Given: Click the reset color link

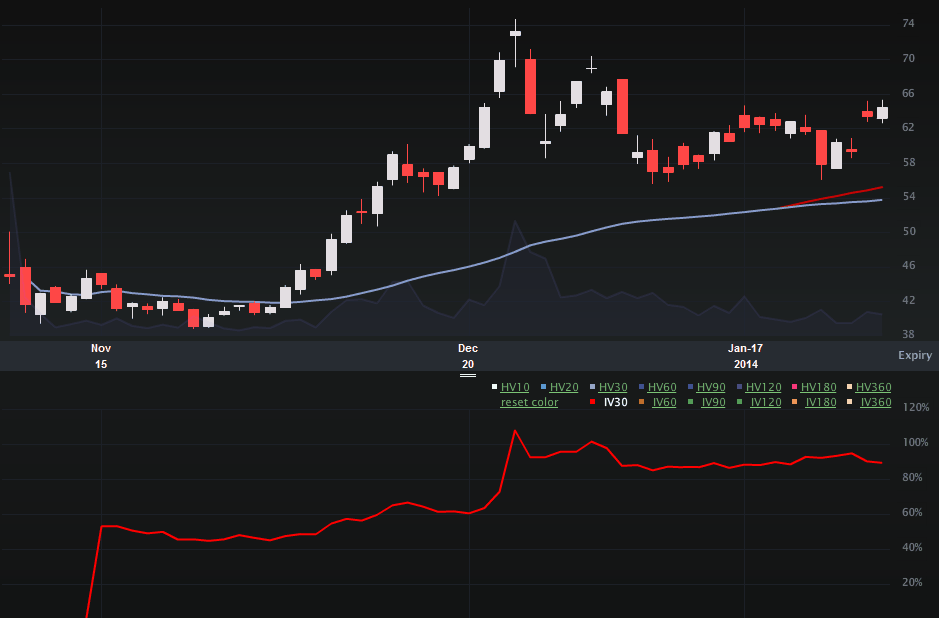Looking at the screenshot, I should (530, 402).
